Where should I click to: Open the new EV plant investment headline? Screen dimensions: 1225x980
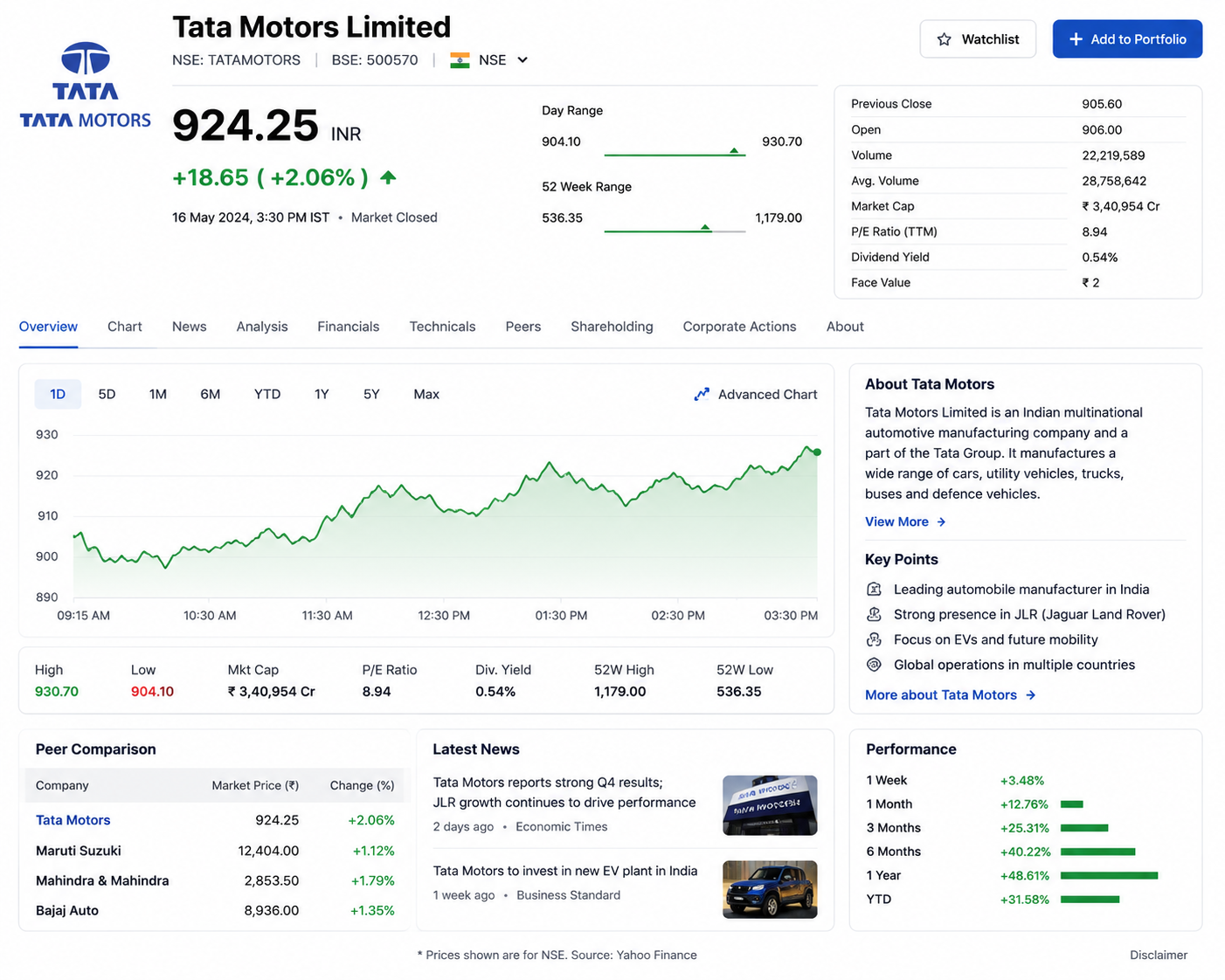pyautogui.click(x=565, y=871)
